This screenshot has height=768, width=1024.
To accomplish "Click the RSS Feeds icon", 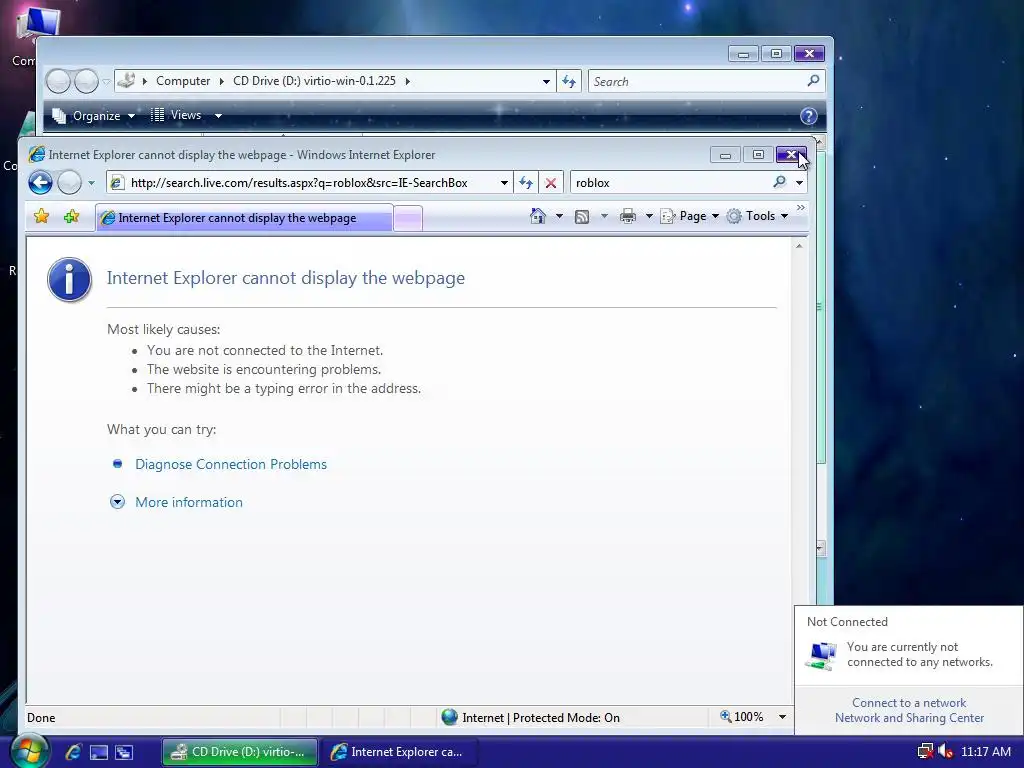I will pos(582,216).
